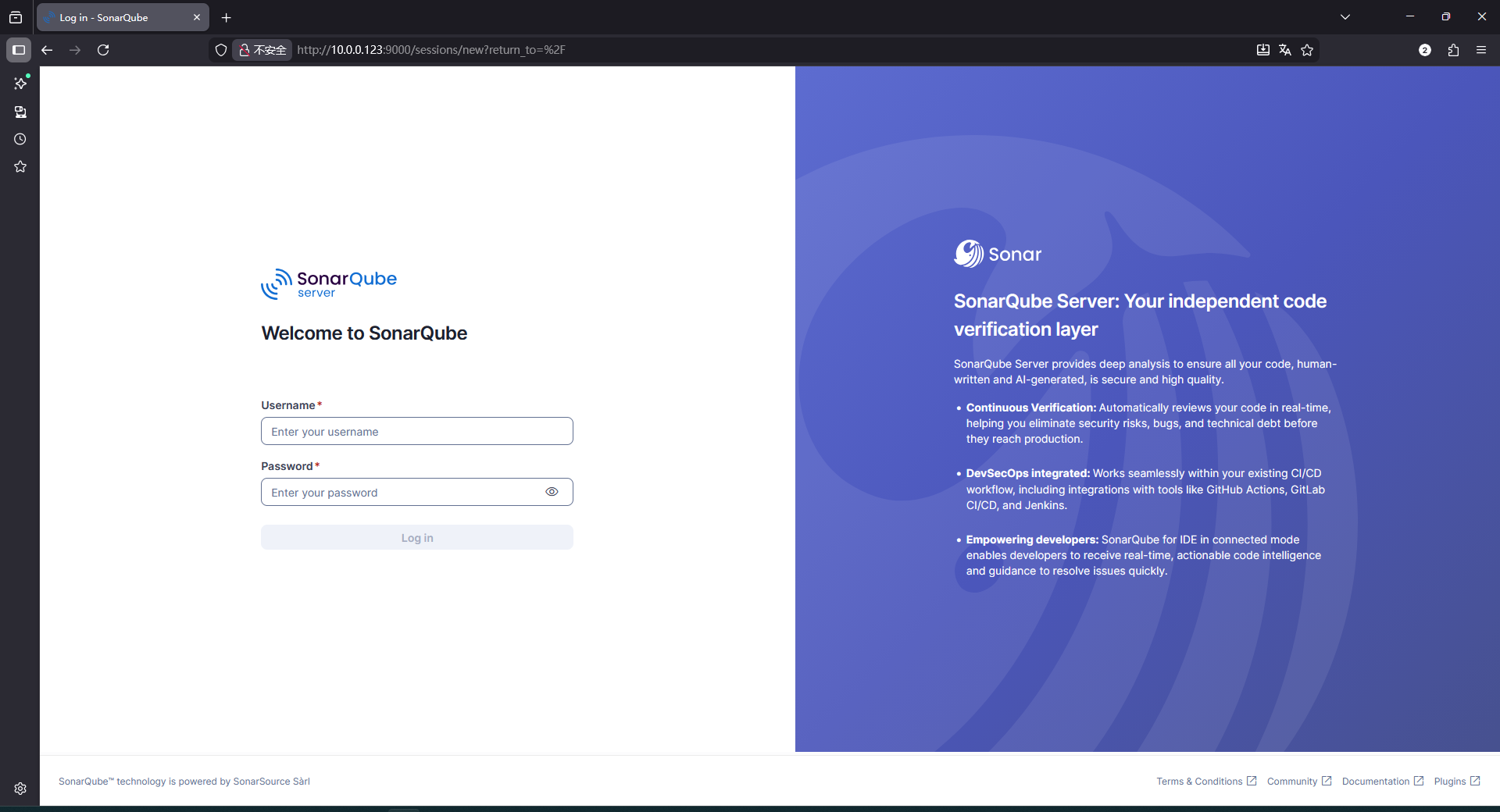Bookmark this page with the star icon
The height and width of the screenshot is (812, 1500).
pyautogui.click(x=1307, y=50)
